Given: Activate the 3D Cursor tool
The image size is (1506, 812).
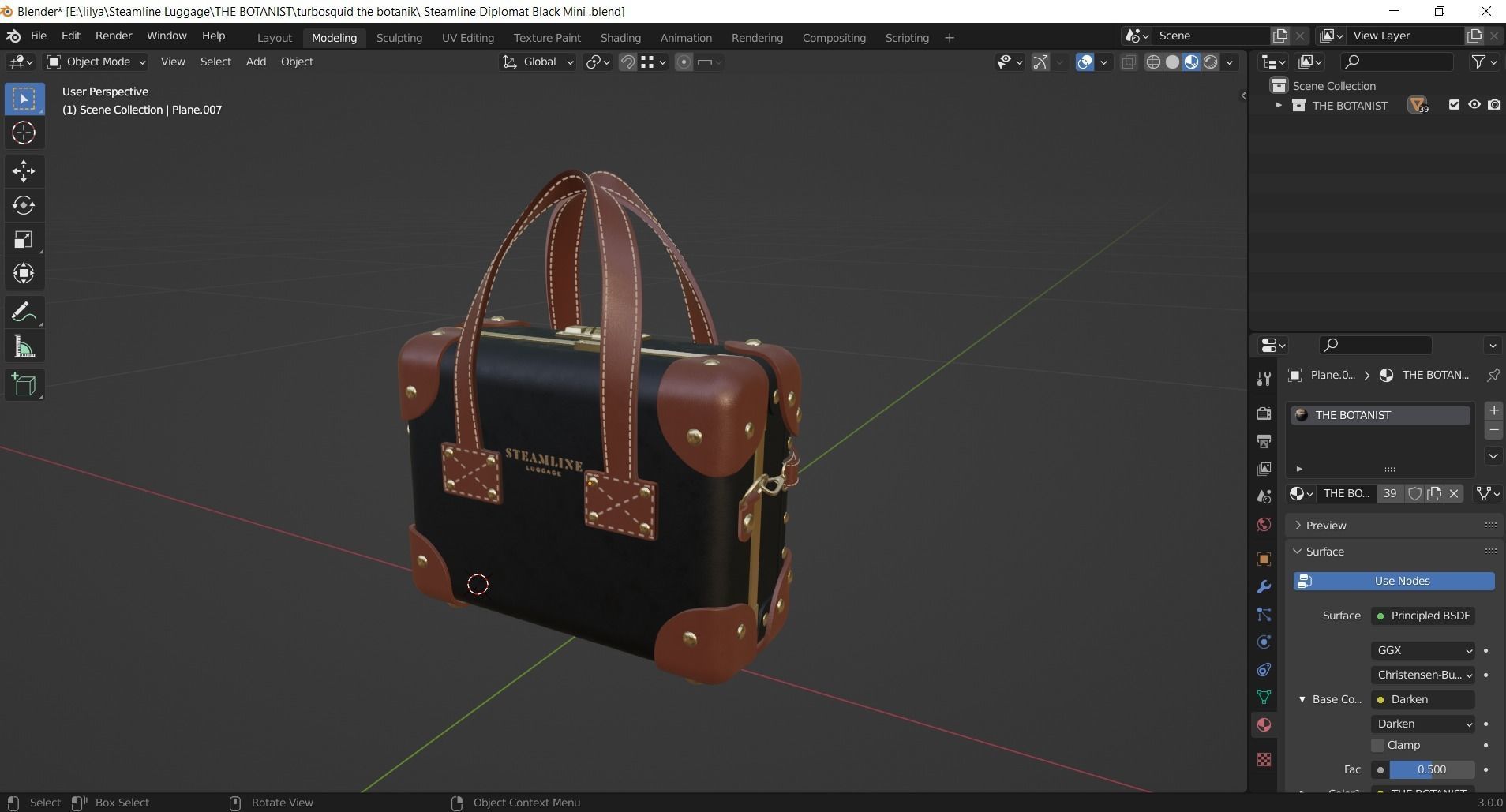Looking at the screenshot, I should [24, 133].
